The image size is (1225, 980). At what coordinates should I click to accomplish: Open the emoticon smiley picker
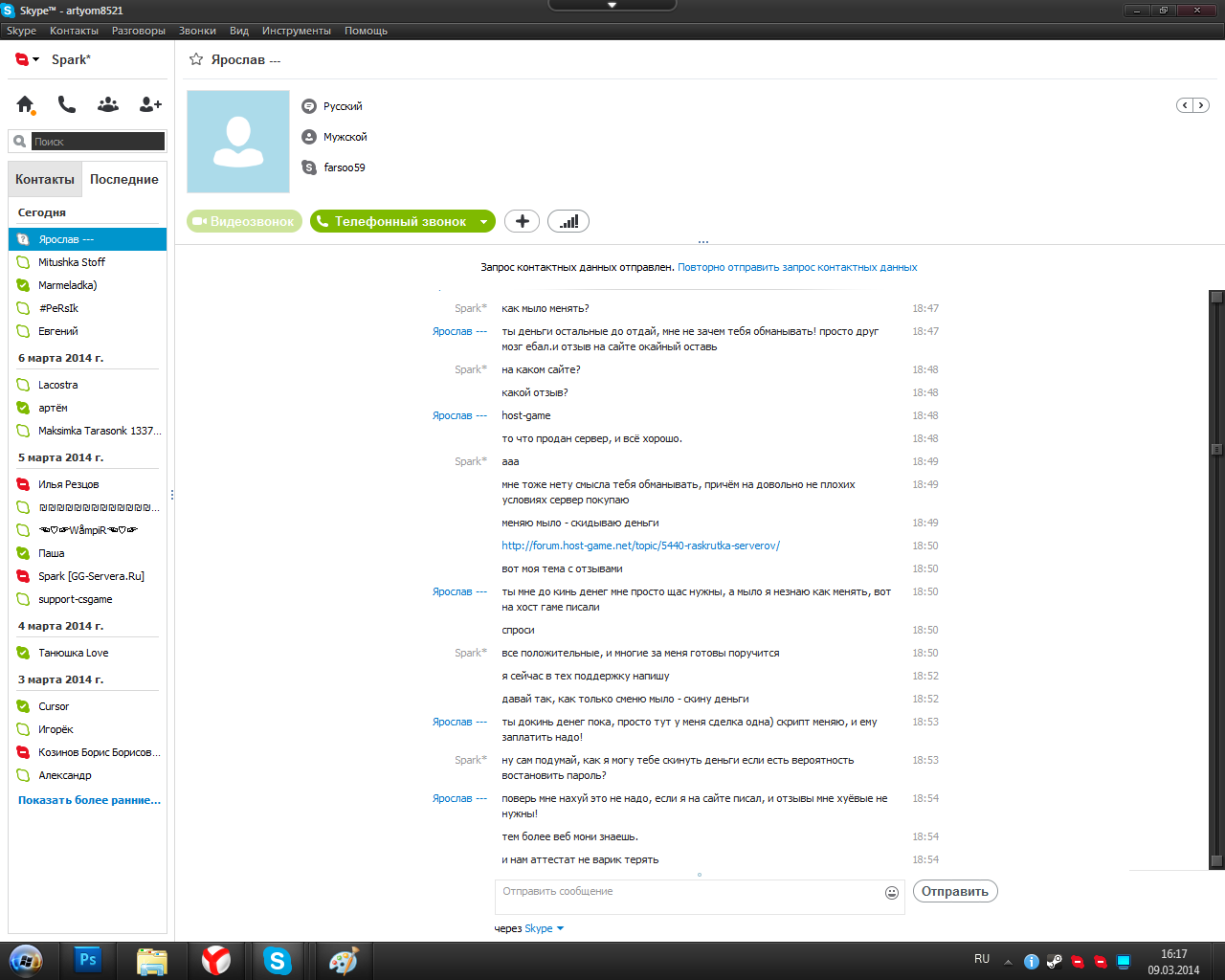pyautogui.click(x=892, y=893)
